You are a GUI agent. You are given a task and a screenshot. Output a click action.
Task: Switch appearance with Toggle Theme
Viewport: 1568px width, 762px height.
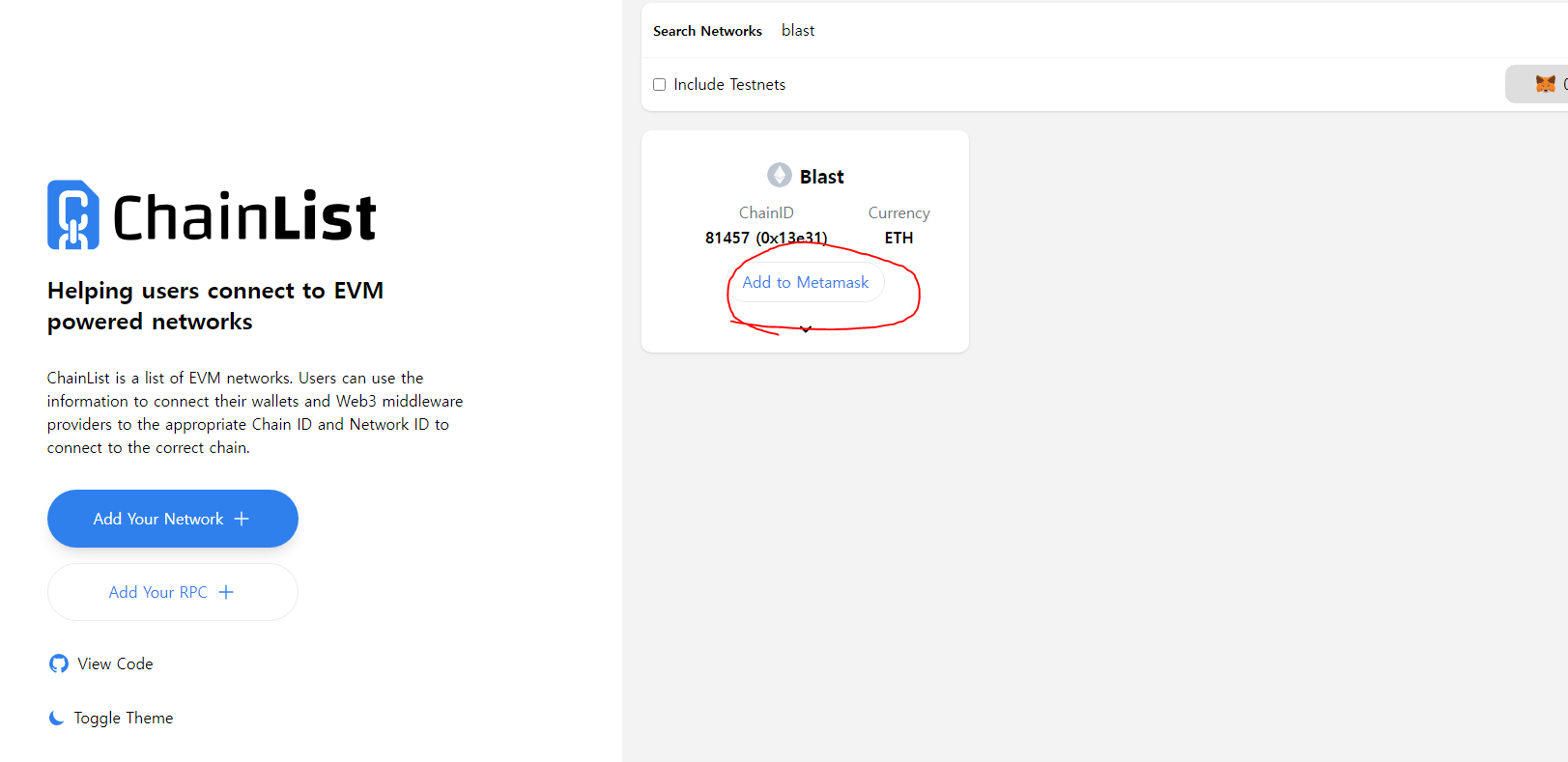[111, 718]
